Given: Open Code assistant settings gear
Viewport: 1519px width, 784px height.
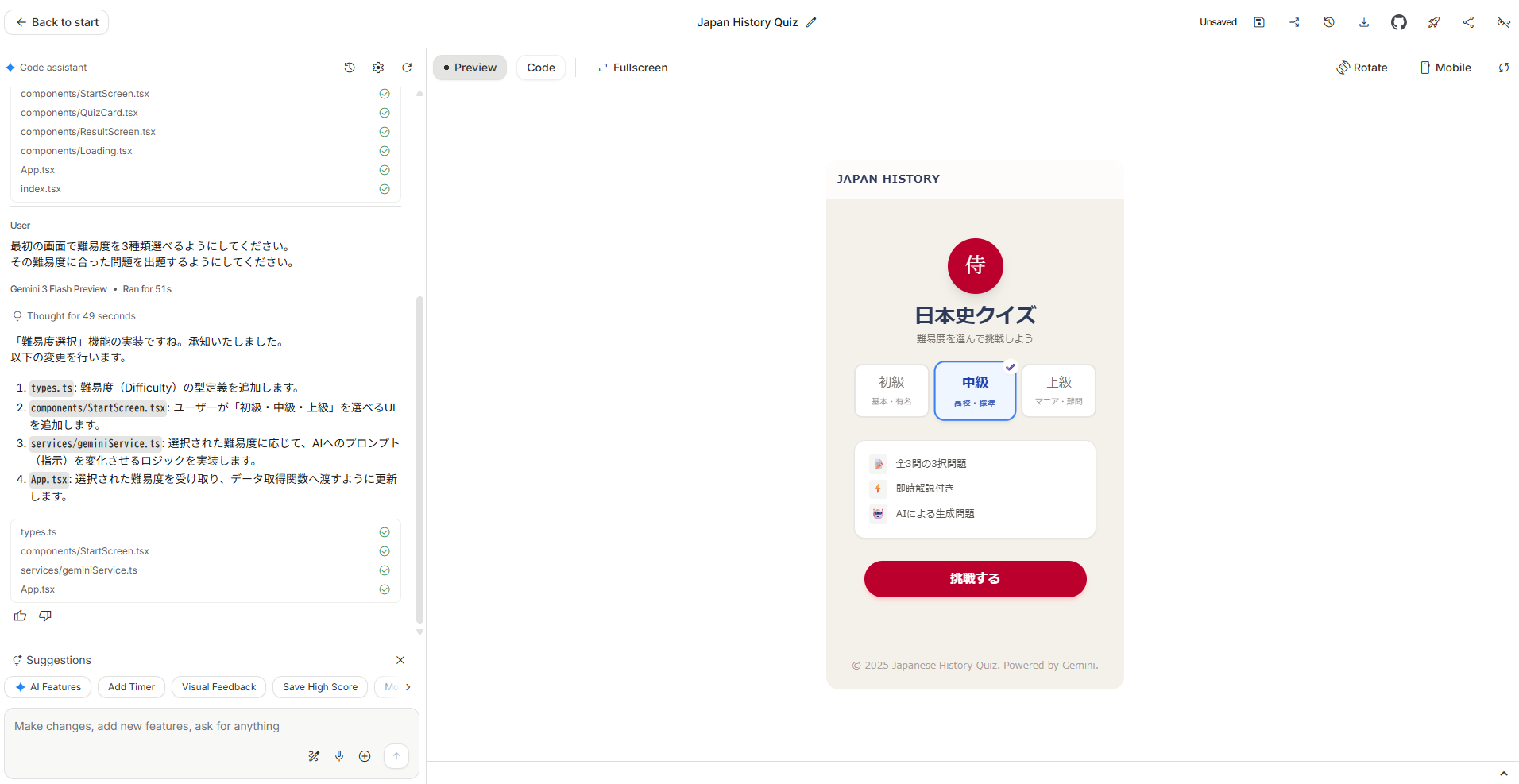Looking at the screenshot, I should pyautogui.click(x=378, y=68).
